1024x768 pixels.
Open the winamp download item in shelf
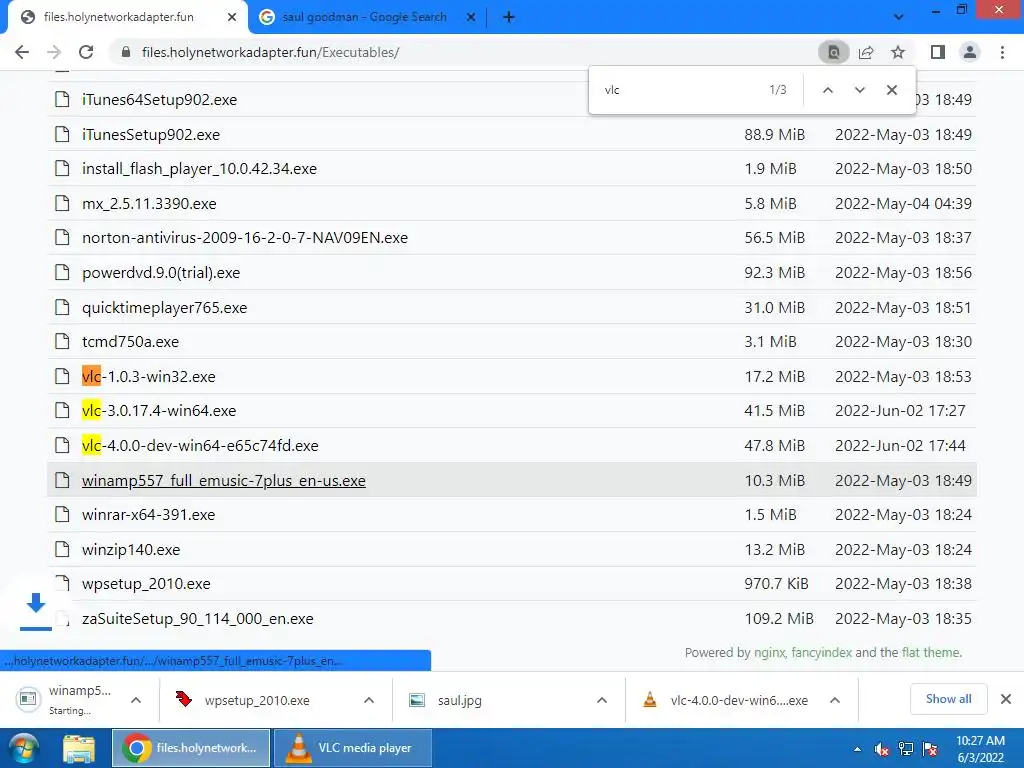(65, 699)
